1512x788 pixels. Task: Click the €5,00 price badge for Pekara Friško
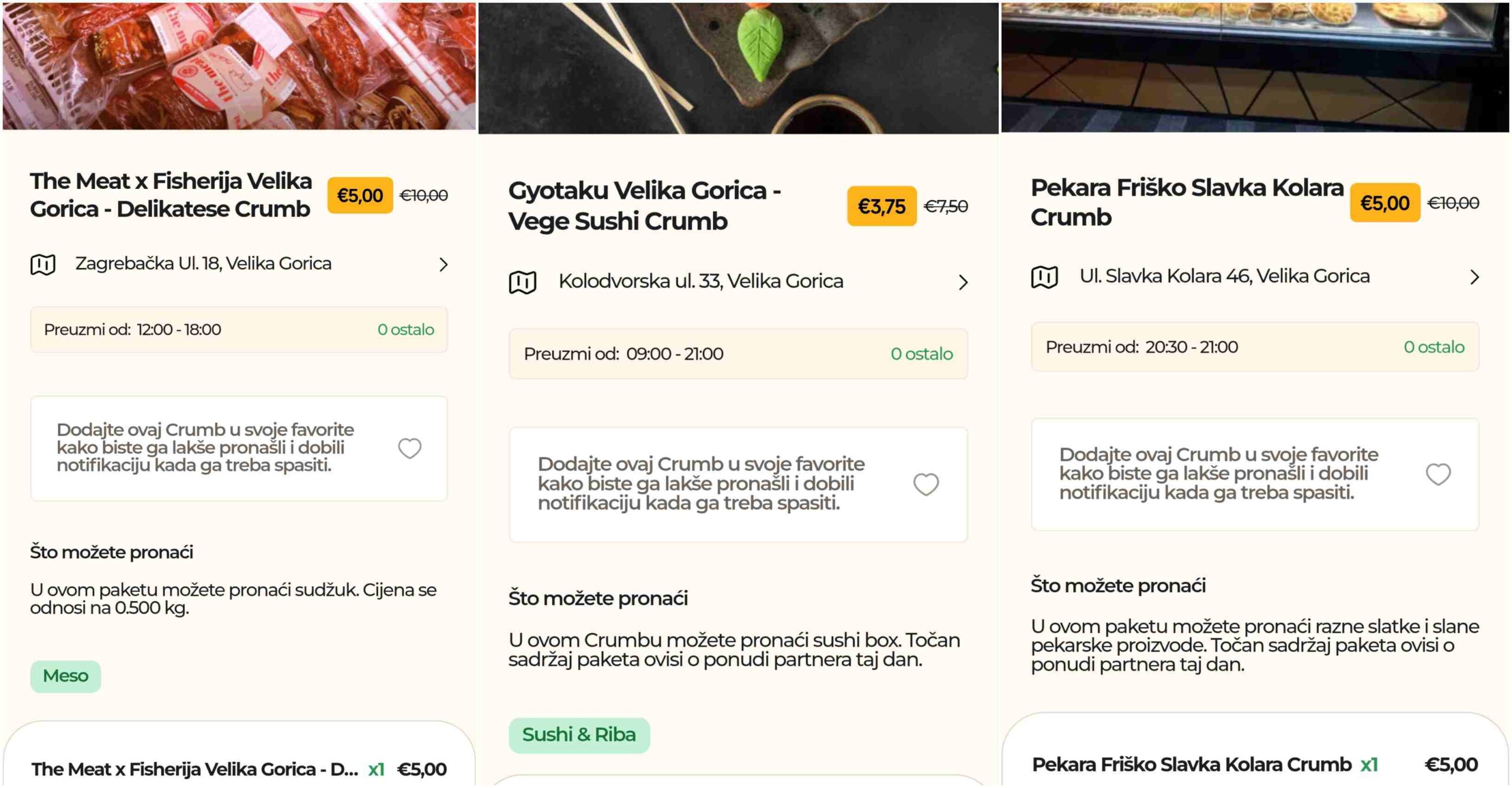(x=1384, y=203)
